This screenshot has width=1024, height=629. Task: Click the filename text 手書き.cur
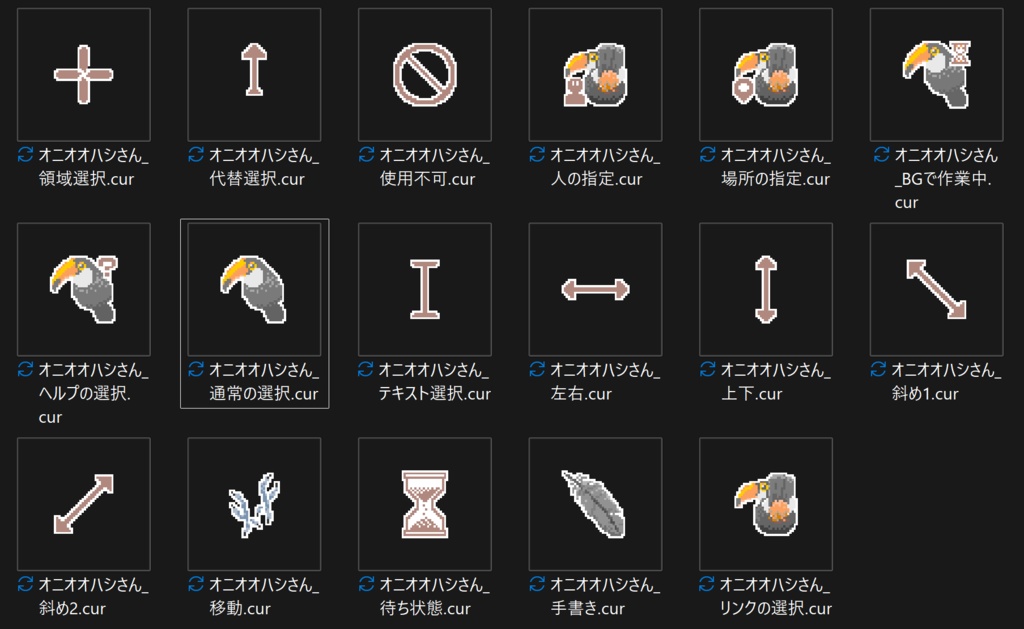coord(588,608)
